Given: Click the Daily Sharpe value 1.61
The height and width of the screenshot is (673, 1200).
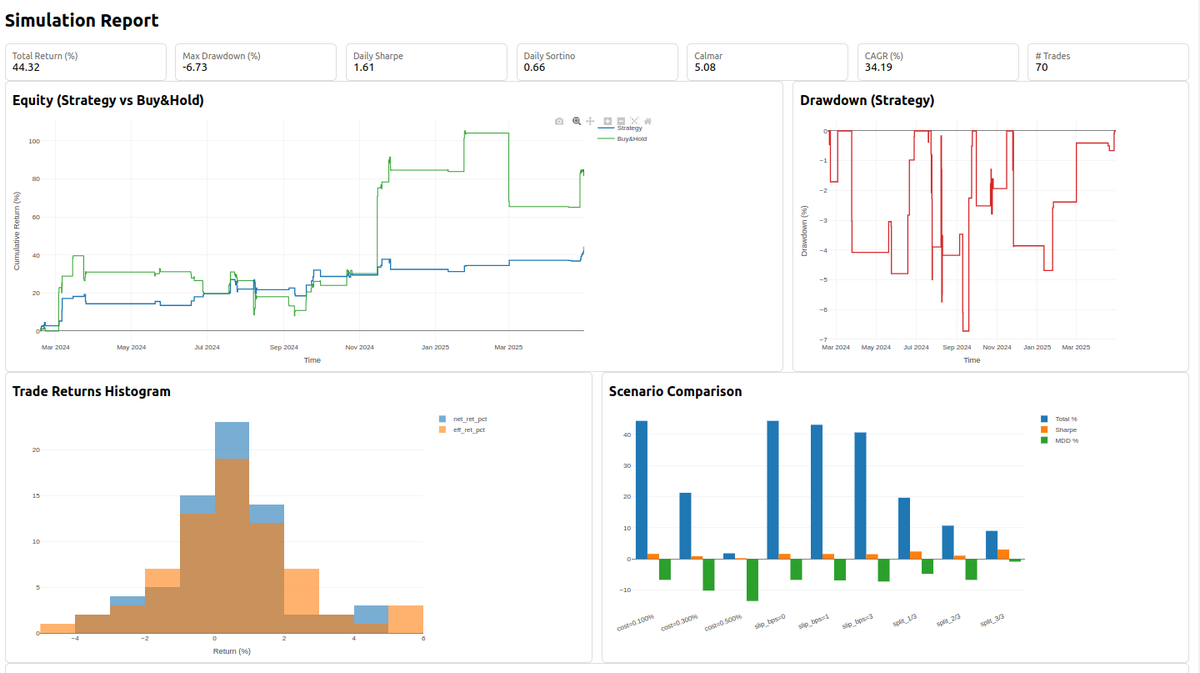Looking at the screenshot, I should 364,68.
